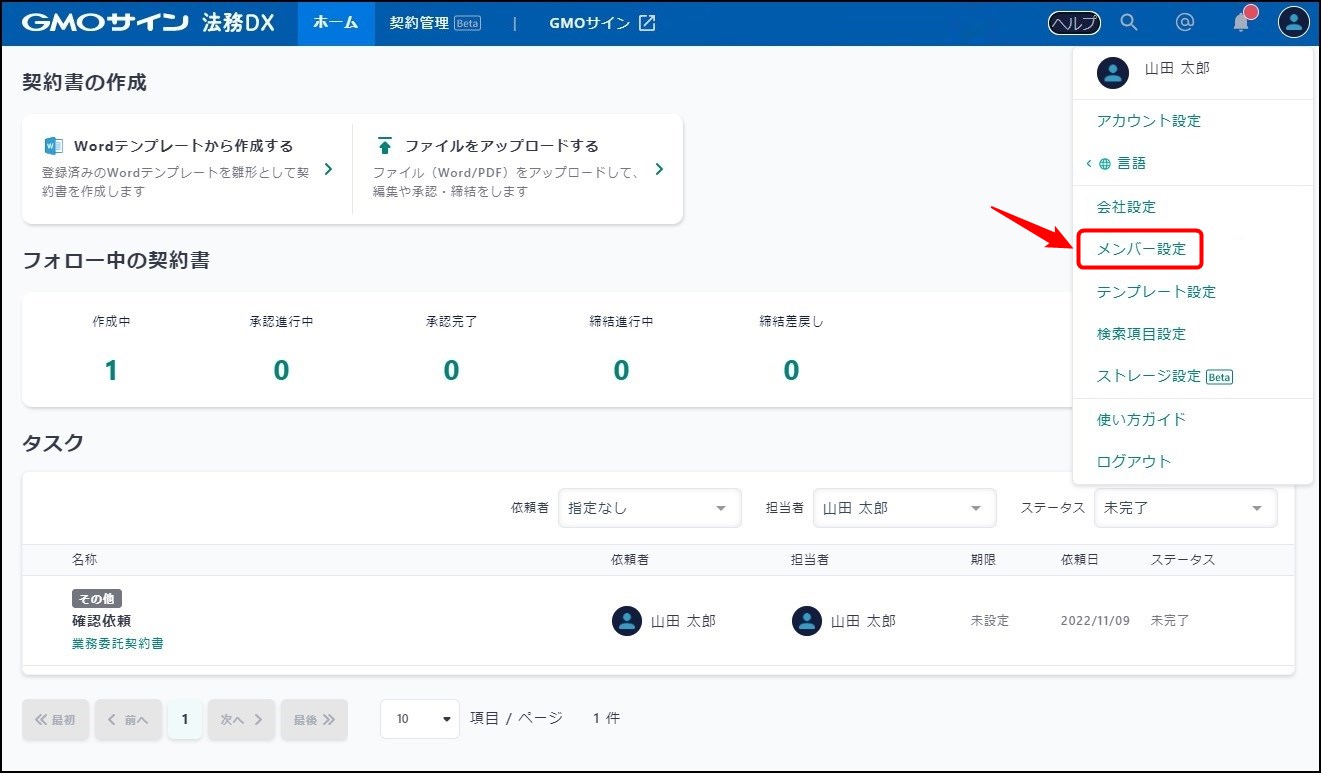The width and height of the screenshot is (1321, 773).
Task: Open the ステータス filter dropdown
Action: point(1185,508)
